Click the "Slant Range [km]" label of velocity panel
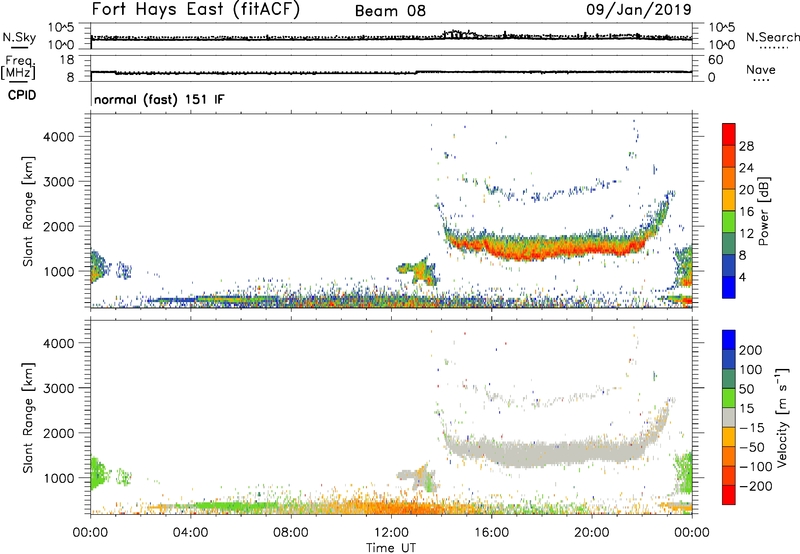The height and width of the screenshot is (554, 800). click(28, 418)
